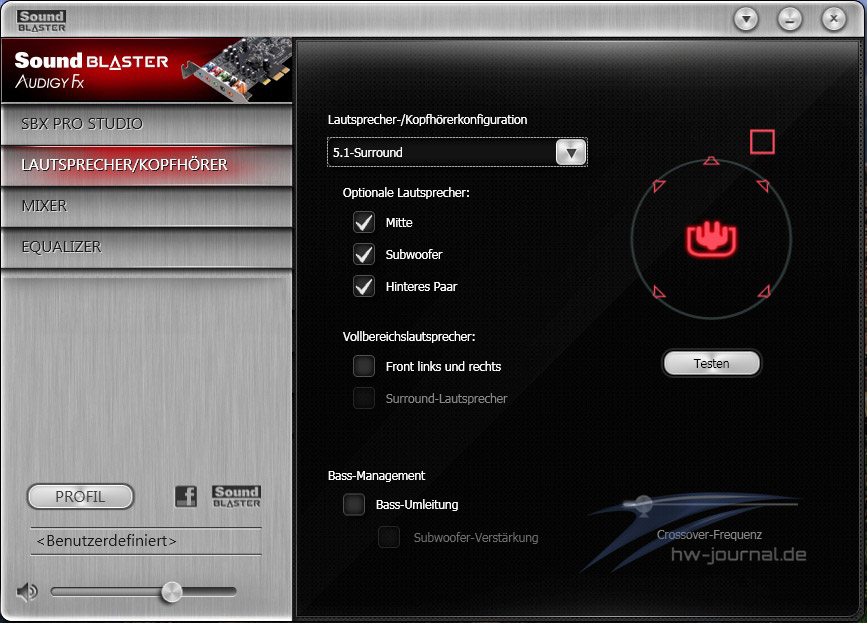Toggle the Subwoofer-Verstärkung checkbox
The image size is (867, 623).
click(x=389, y=537)
